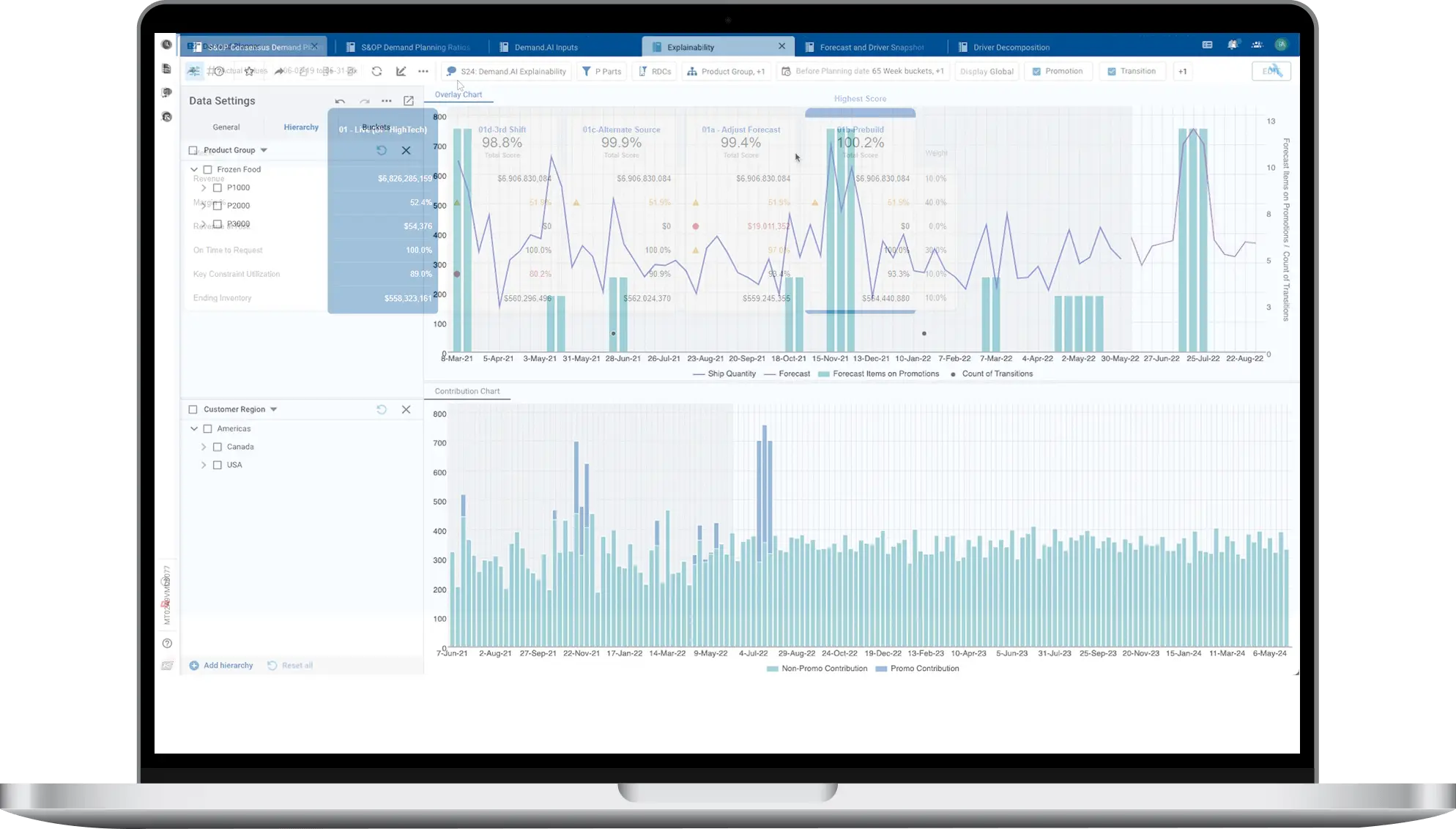Viewport: 1456px width, 829px height.
Task: Check the Frozen Food checkbox
Action: coord(207,169)
